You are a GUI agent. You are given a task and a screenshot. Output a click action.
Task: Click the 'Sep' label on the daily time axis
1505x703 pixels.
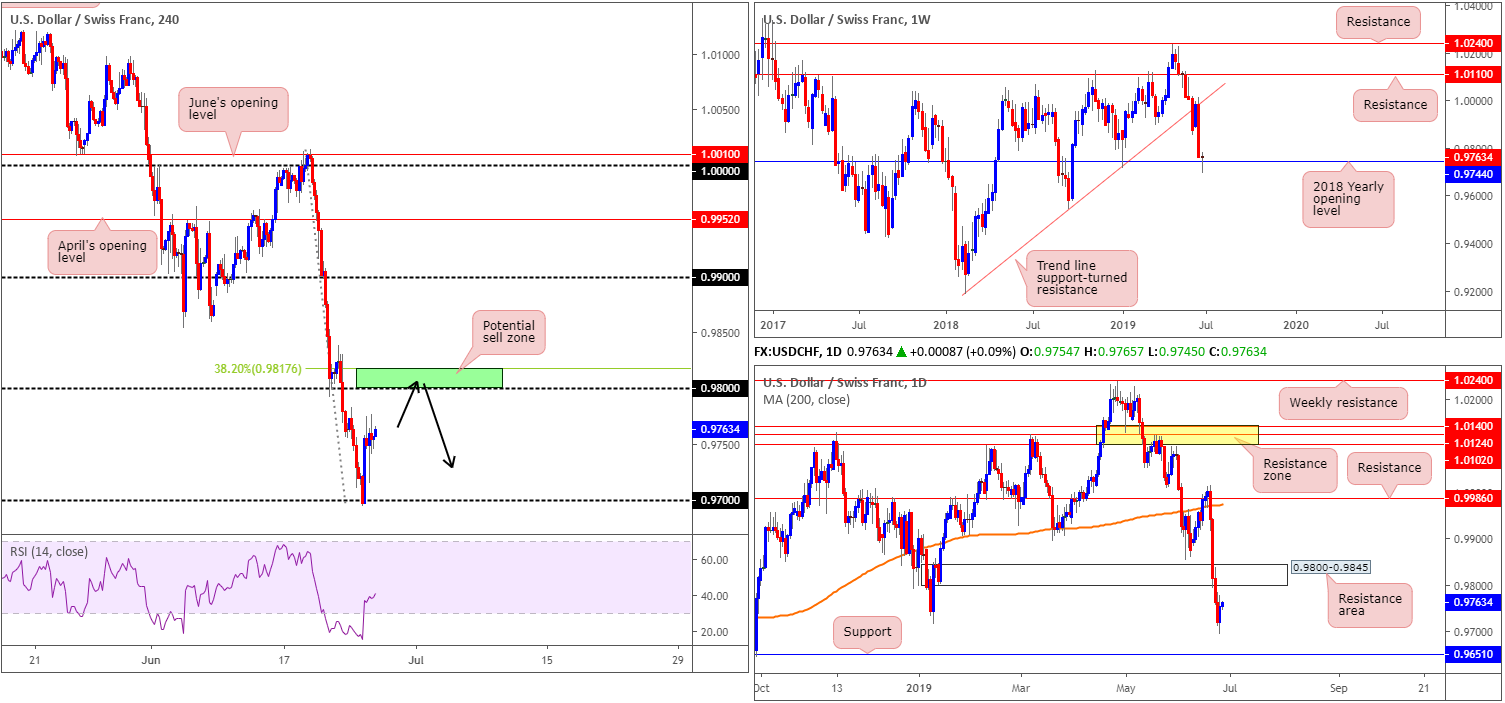(1339, 689)
